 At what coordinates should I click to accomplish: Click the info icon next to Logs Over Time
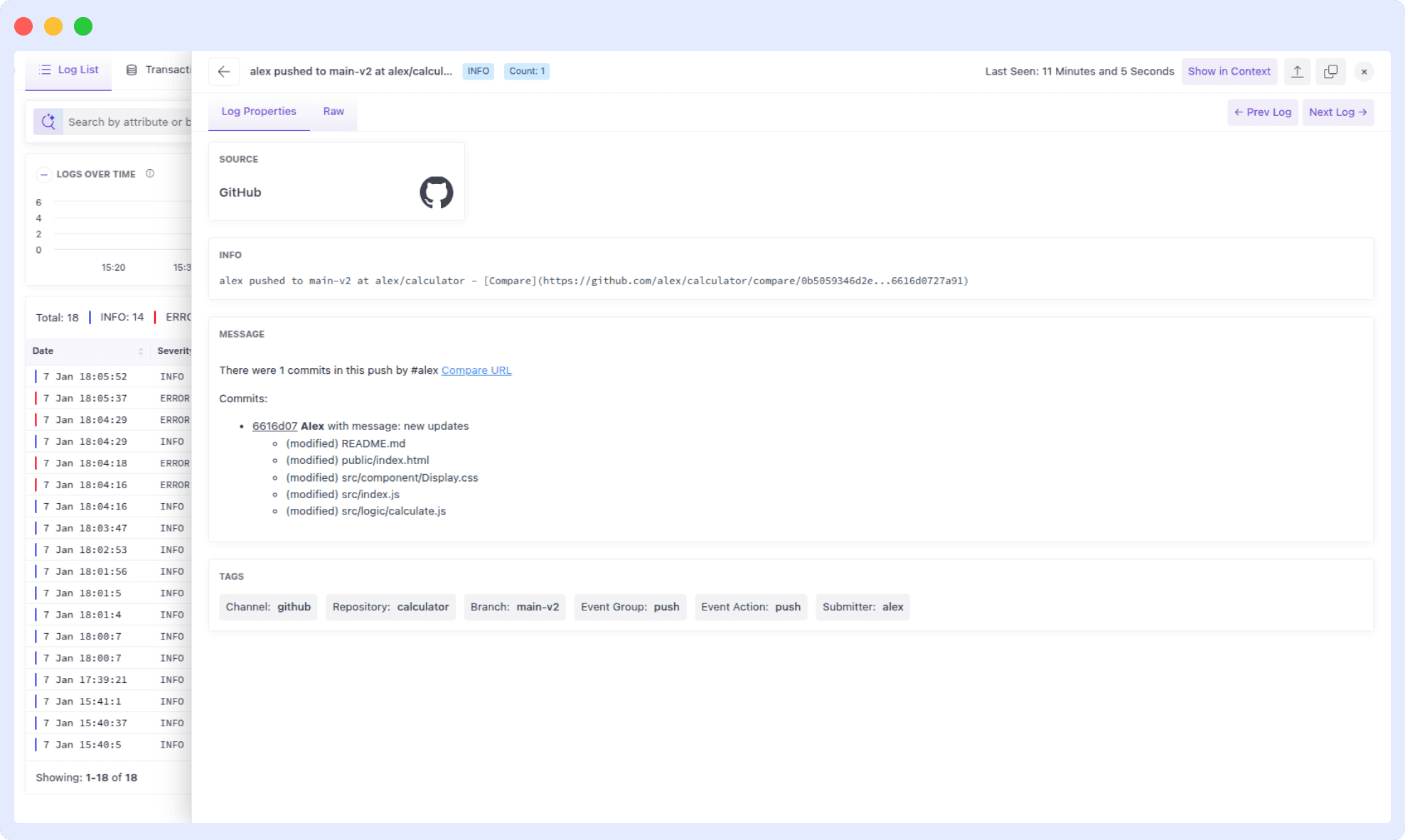pyautogui.click(x=150, y=173)
